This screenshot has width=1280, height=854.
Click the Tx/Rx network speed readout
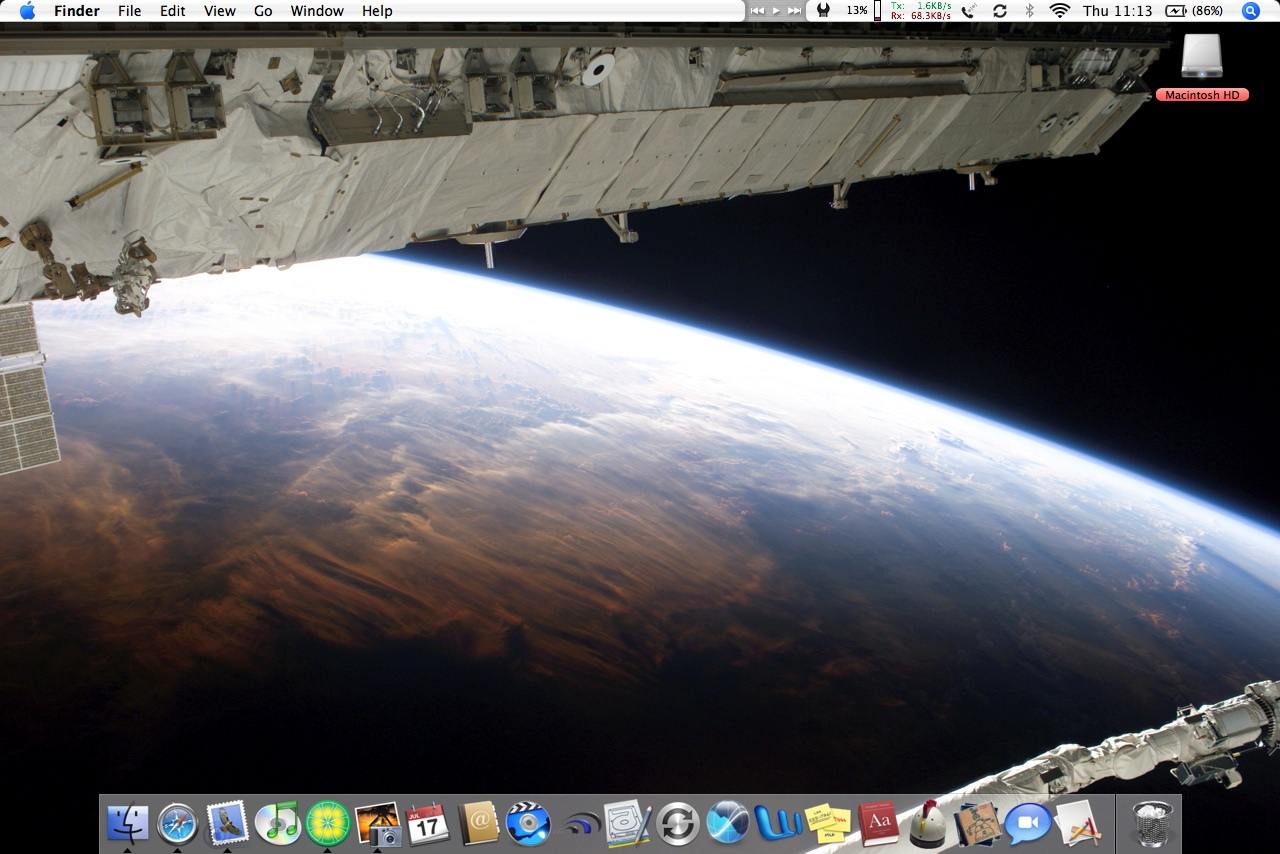click(920, 11)
